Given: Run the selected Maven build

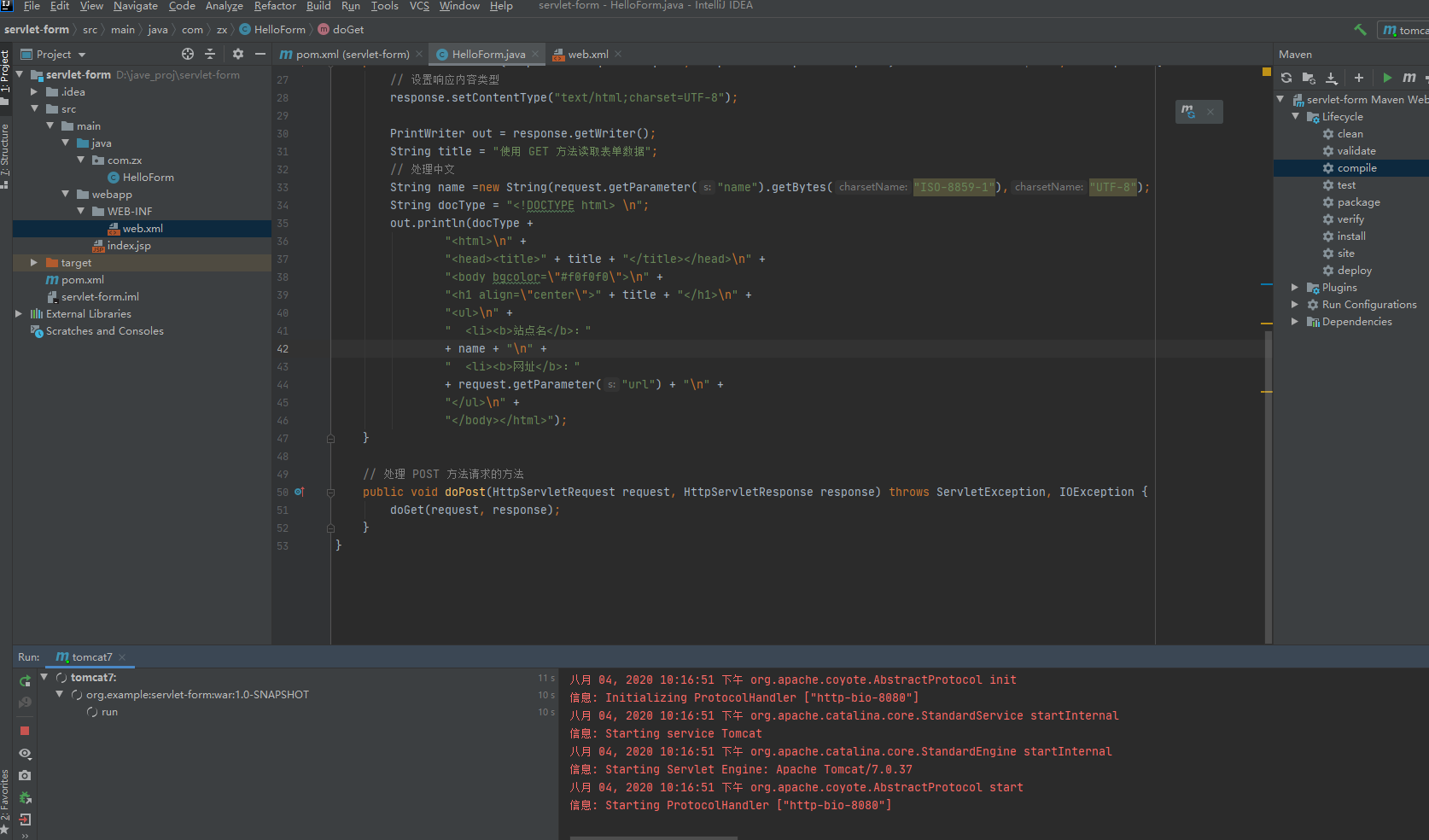Looking at the screenshot, I should click(1387, 78).
